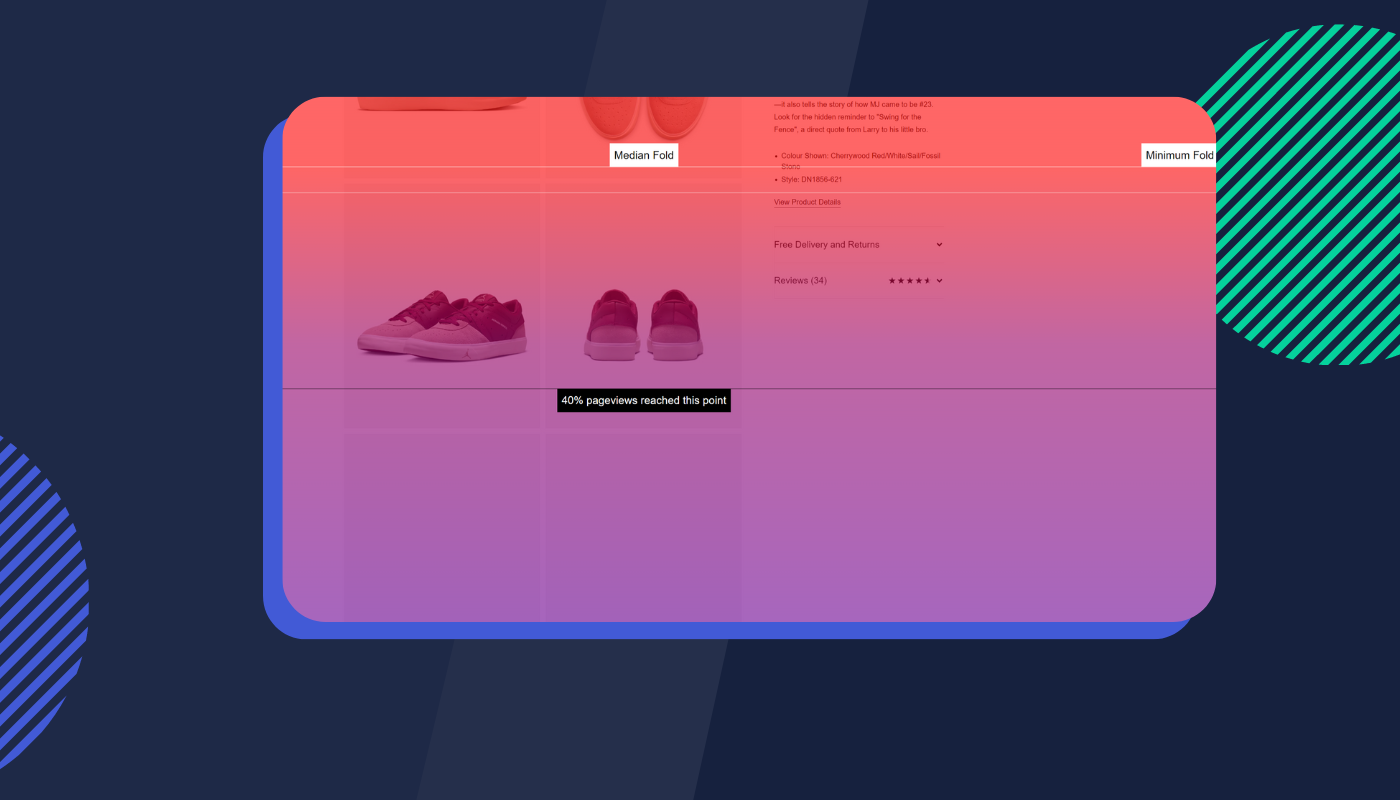Open the "View Product Details" link
1400x800 pixels.
(806, 202)
